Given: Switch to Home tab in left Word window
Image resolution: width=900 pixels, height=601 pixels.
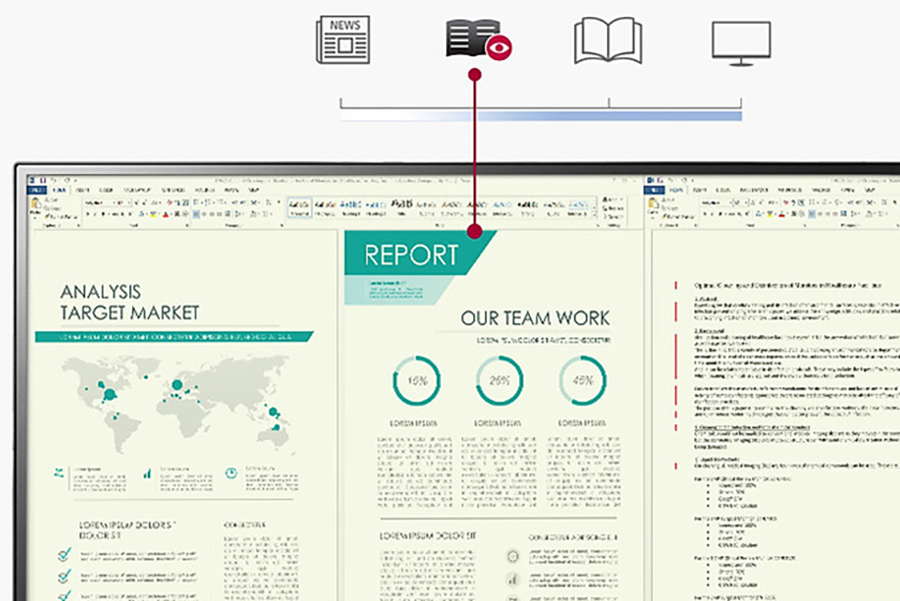Looking at the screenshot, I should [x=59, y=190].
